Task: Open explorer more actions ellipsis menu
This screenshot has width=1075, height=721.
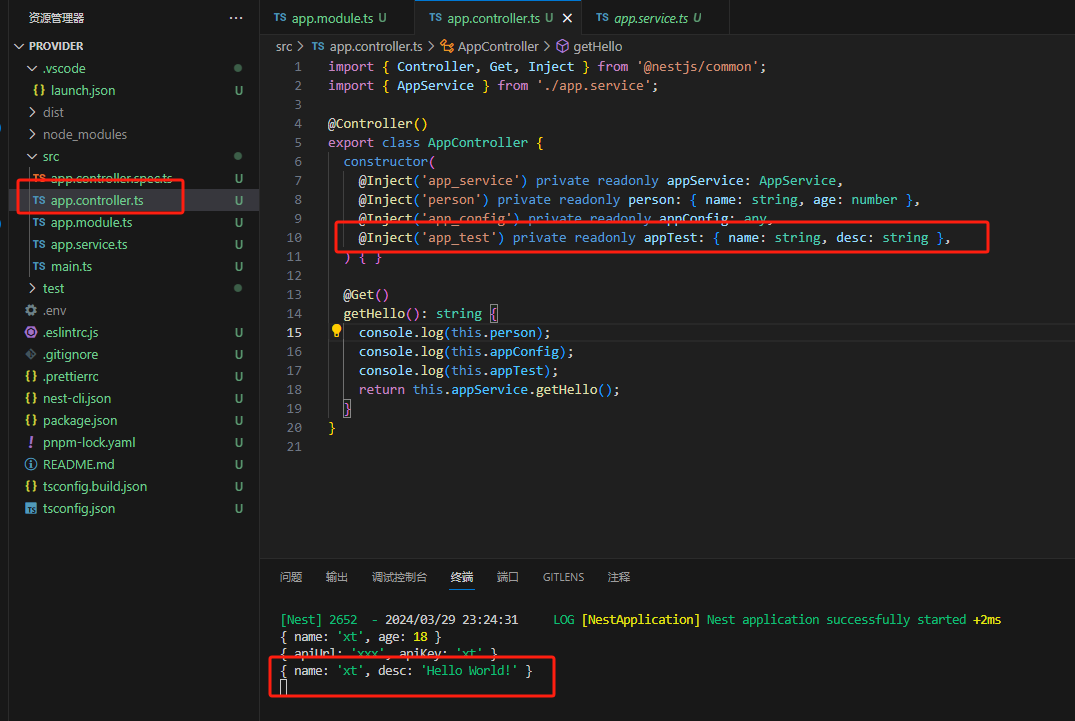Action: (236, 18)
